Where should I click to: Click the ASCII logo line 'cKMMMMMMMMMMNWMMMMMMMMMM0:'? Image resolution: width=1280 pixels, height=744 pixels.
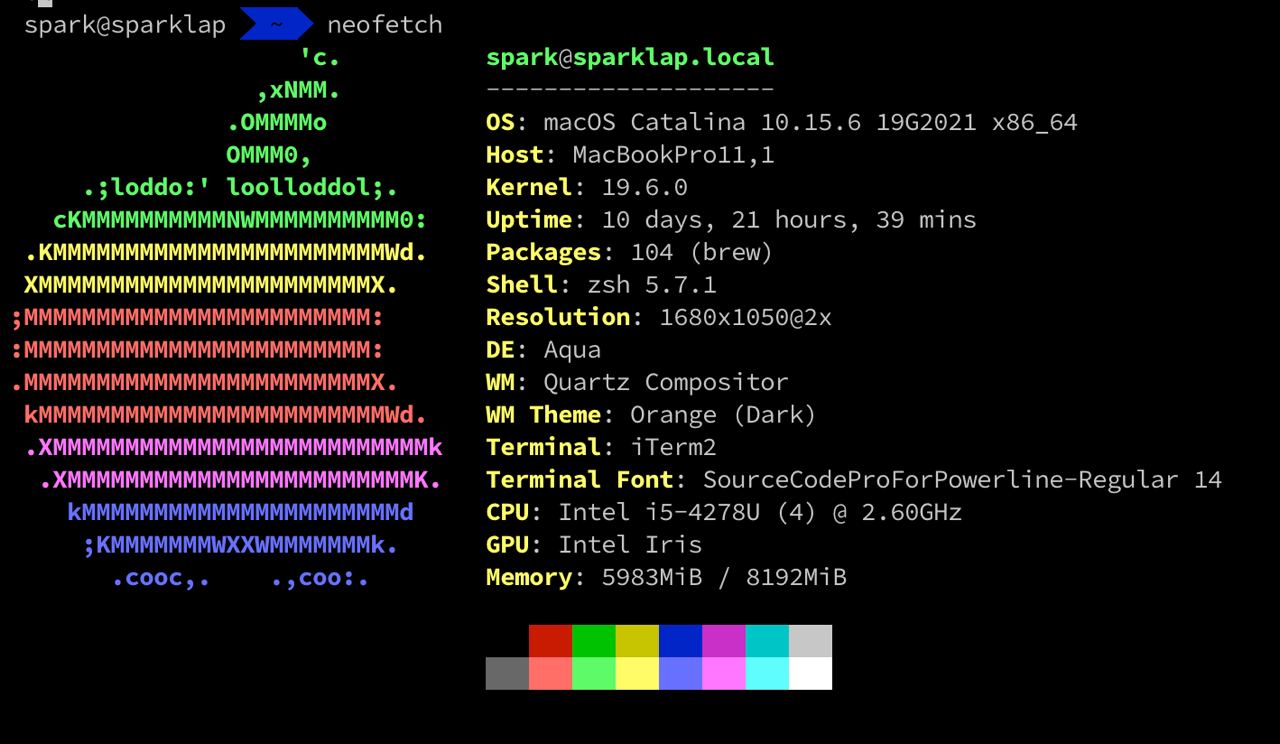click(240, 220)
